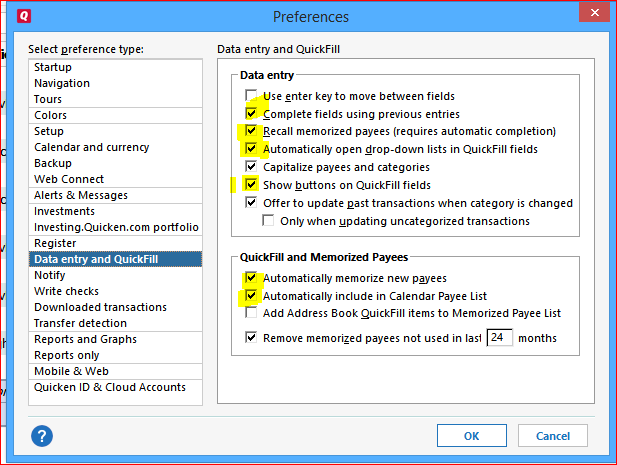Click Cancel to discard changes

(552, 435)
